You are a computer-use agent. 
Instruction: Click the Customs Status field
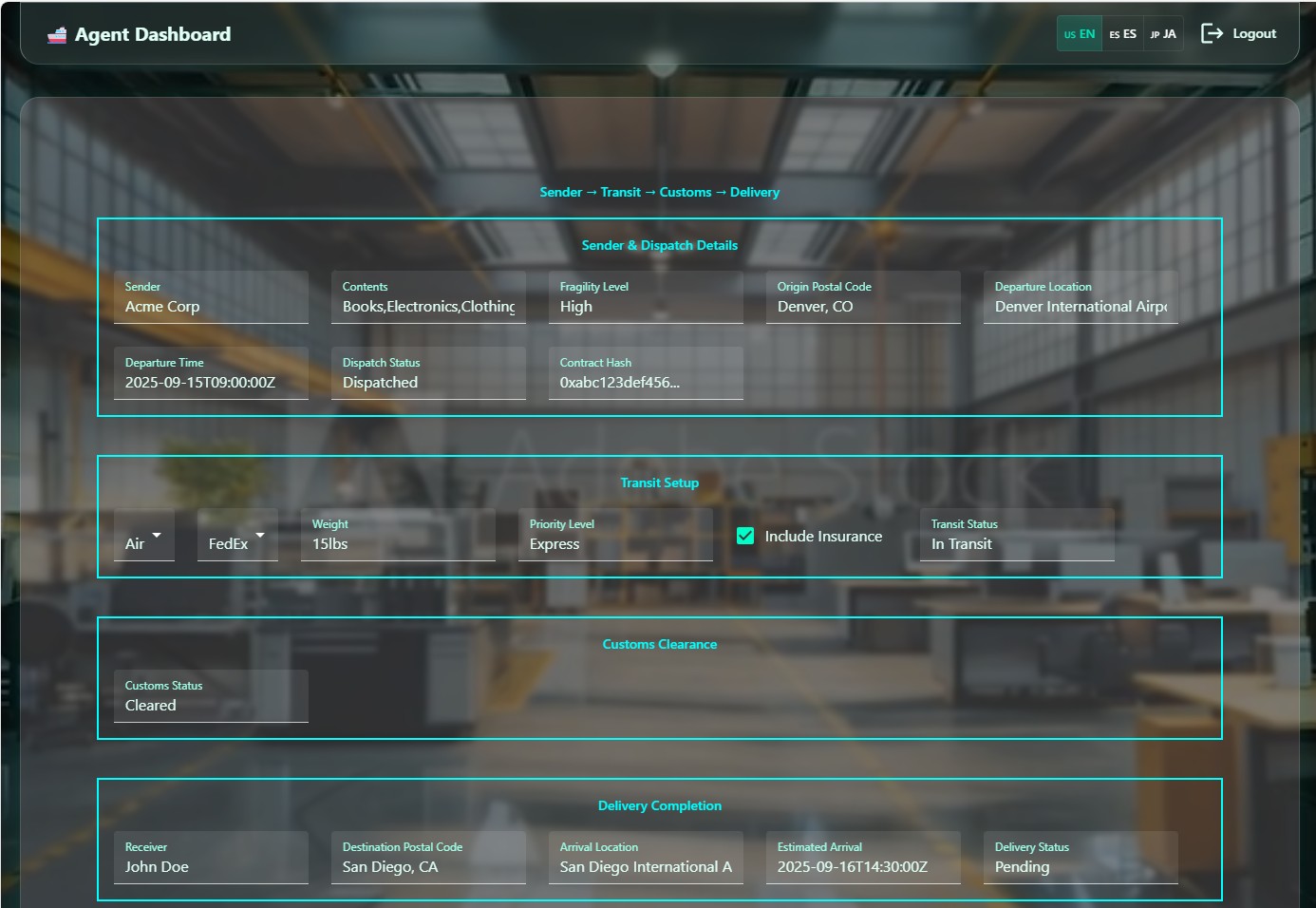pyautogui.click(x=211, y=705)
